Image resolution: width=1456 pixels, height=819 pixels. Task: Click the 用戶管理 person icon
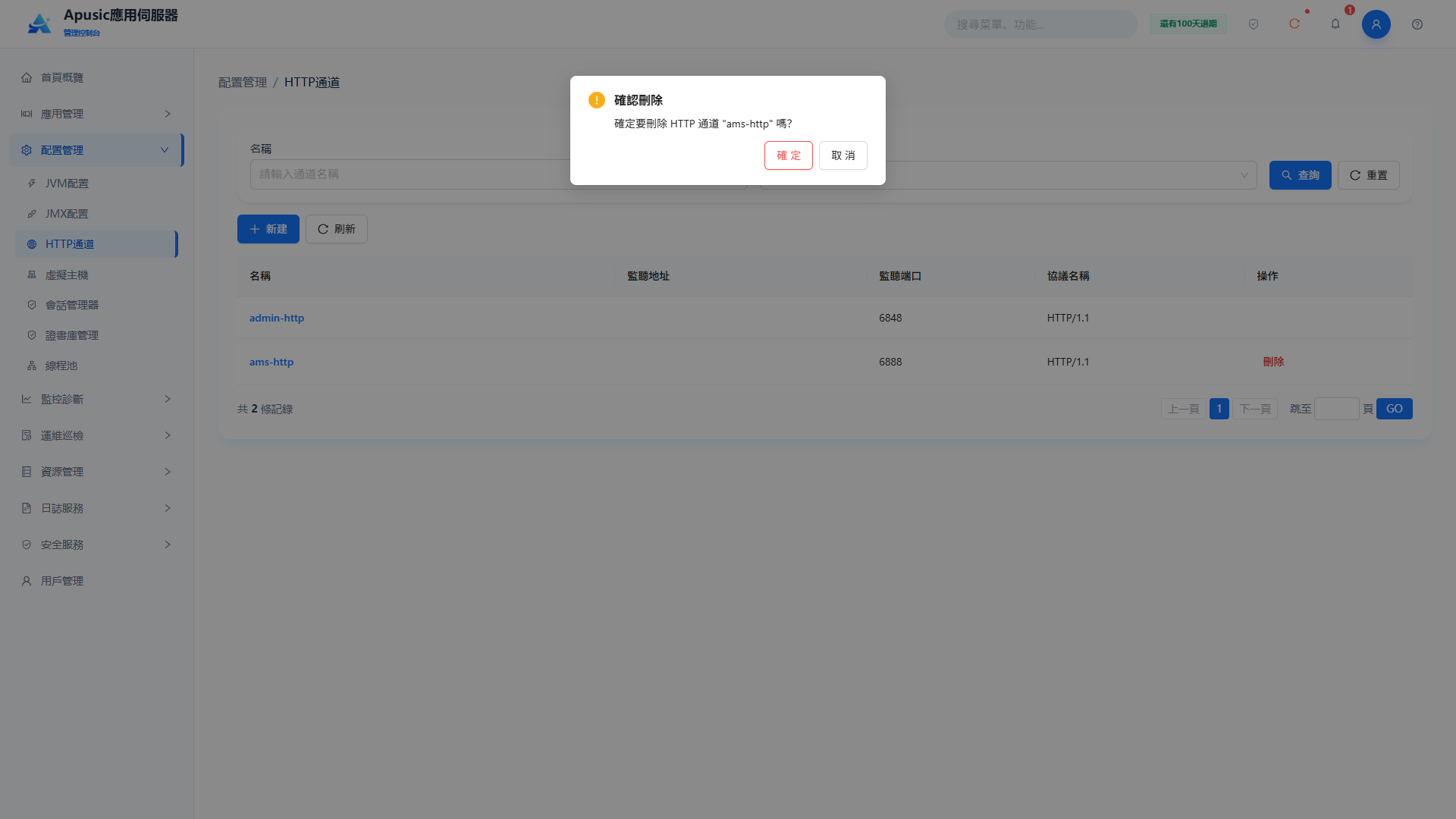tap(27, 581)
